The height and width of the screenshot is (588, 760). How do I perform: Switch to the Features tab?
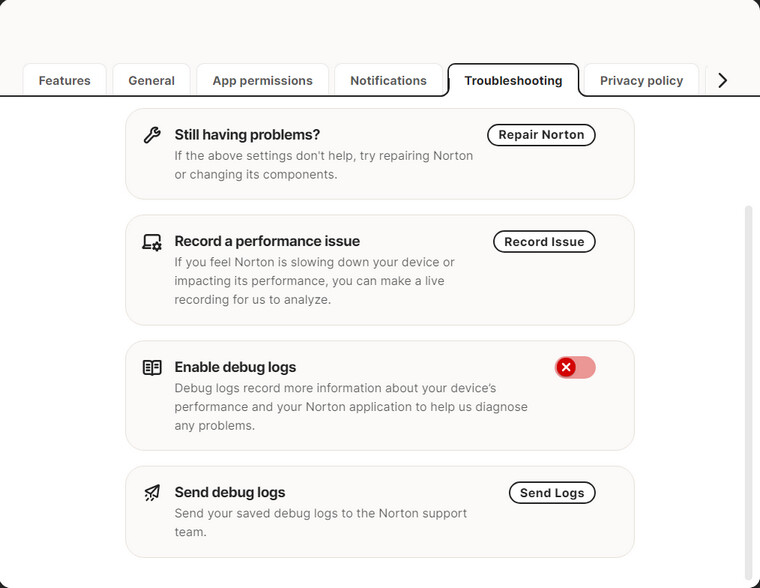pos(65,81)
